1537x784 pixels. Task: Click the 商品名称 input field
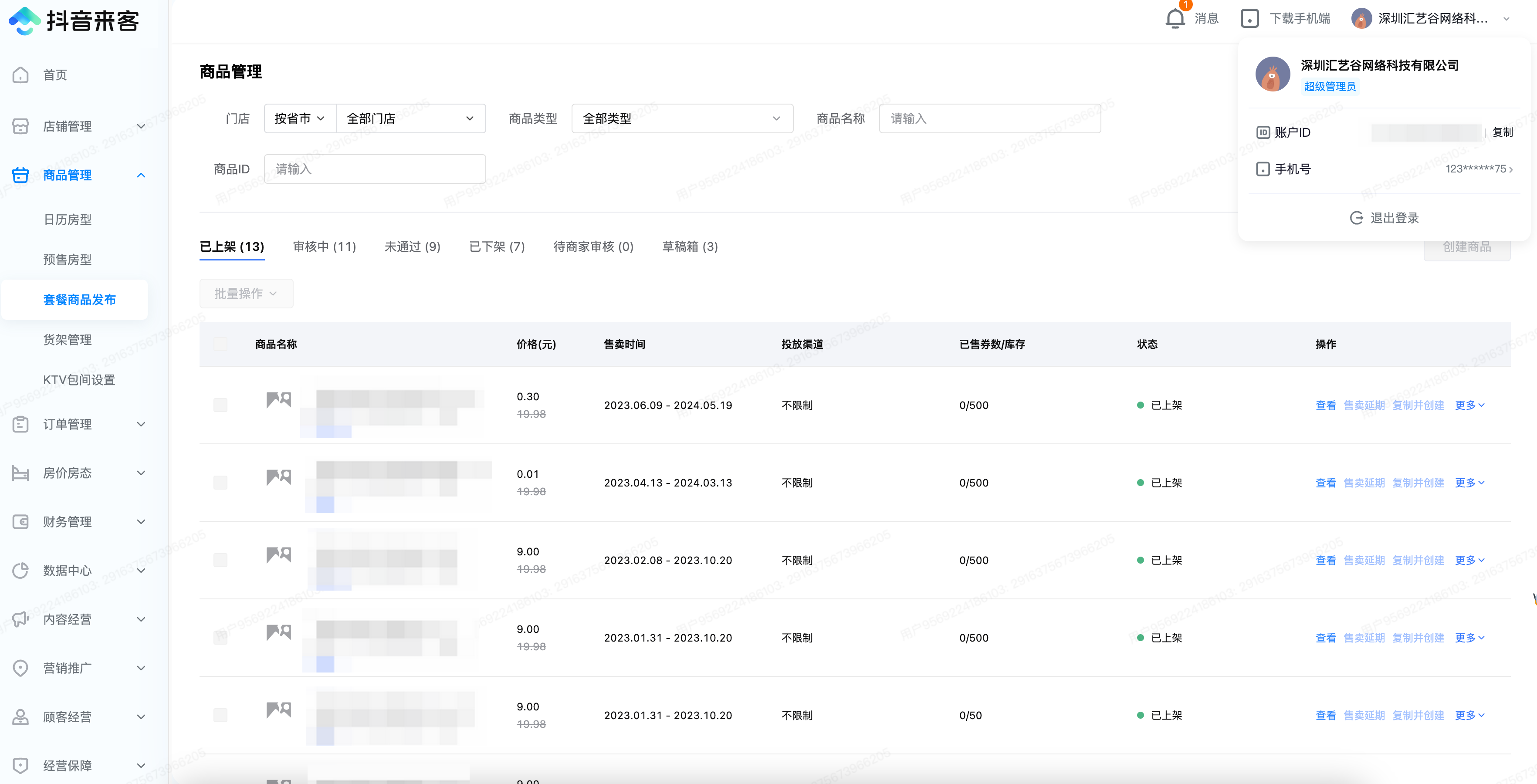[x=990, y=118]
